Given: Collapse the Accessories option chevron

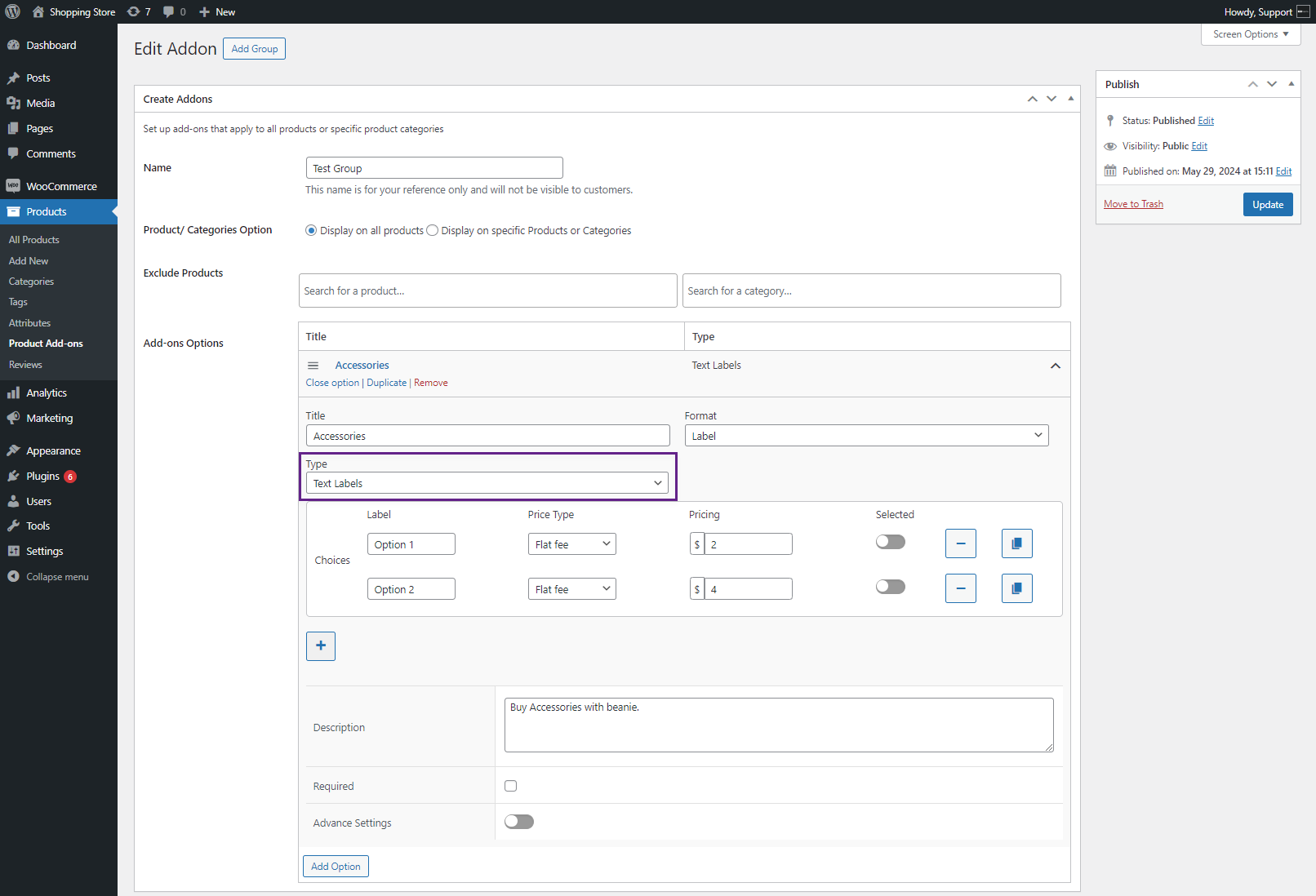Looking at the screenshot, I should coord(1056,366).
